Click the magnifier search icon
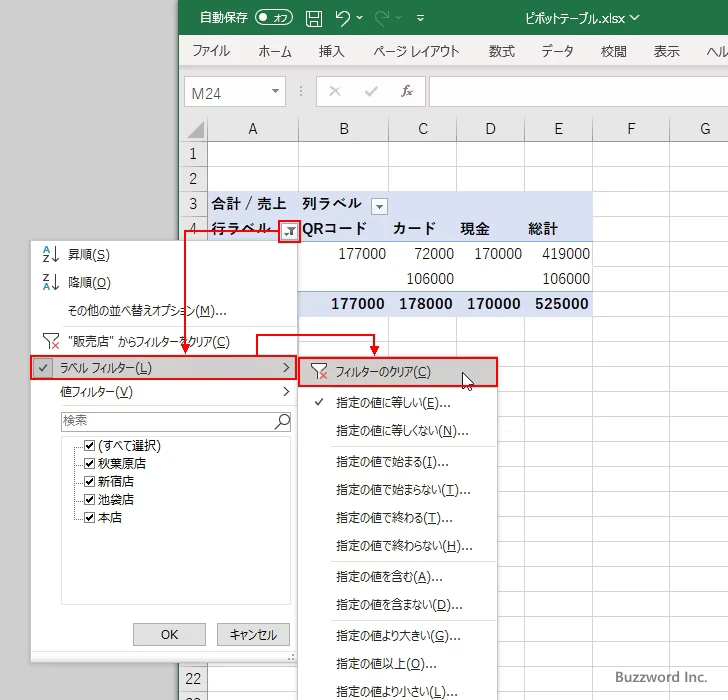Image resolution: width=728 pixels, height=700 pixels. tap(282, 421)
